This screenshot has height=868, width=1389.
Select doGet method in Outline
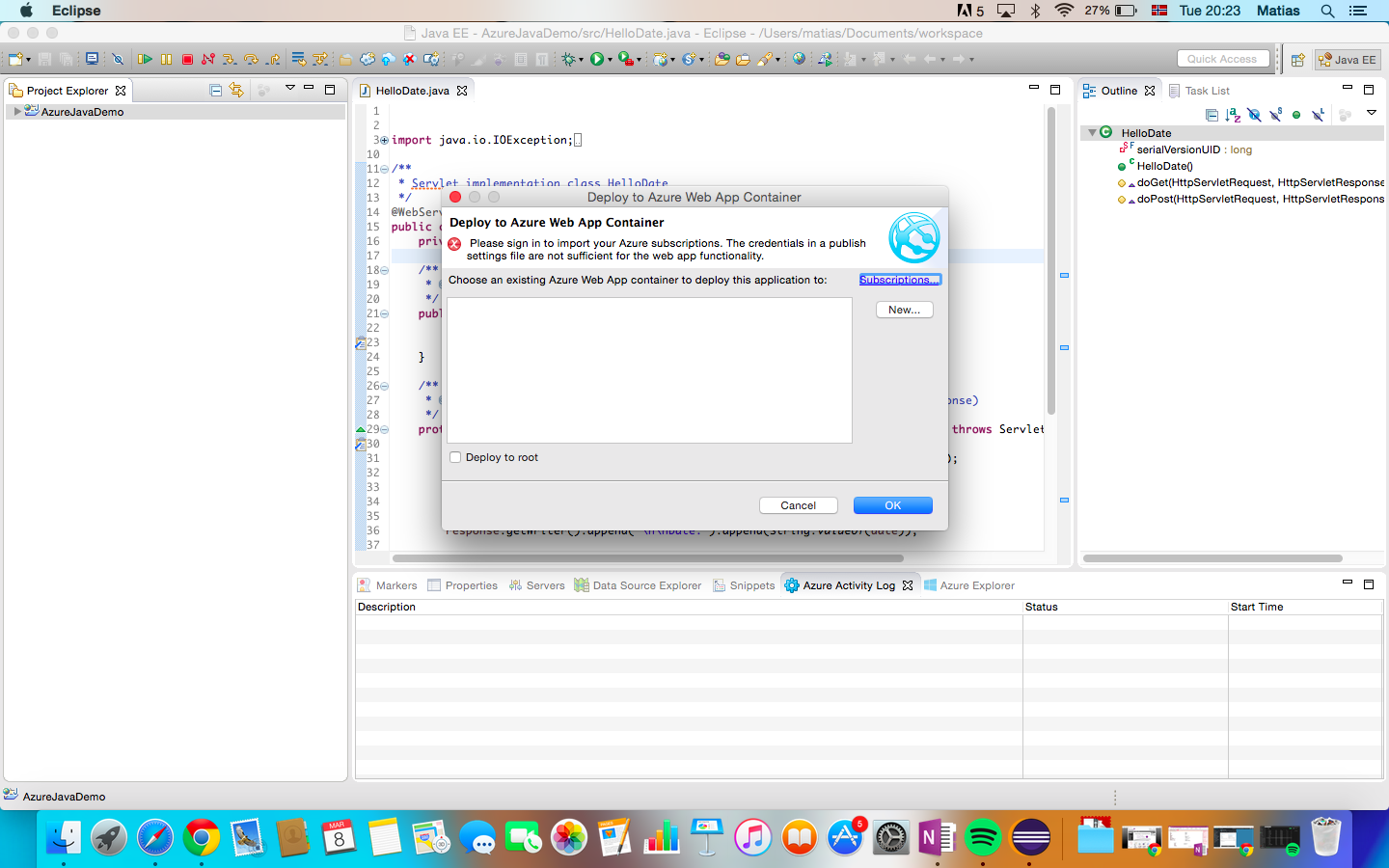[1251, 182]
